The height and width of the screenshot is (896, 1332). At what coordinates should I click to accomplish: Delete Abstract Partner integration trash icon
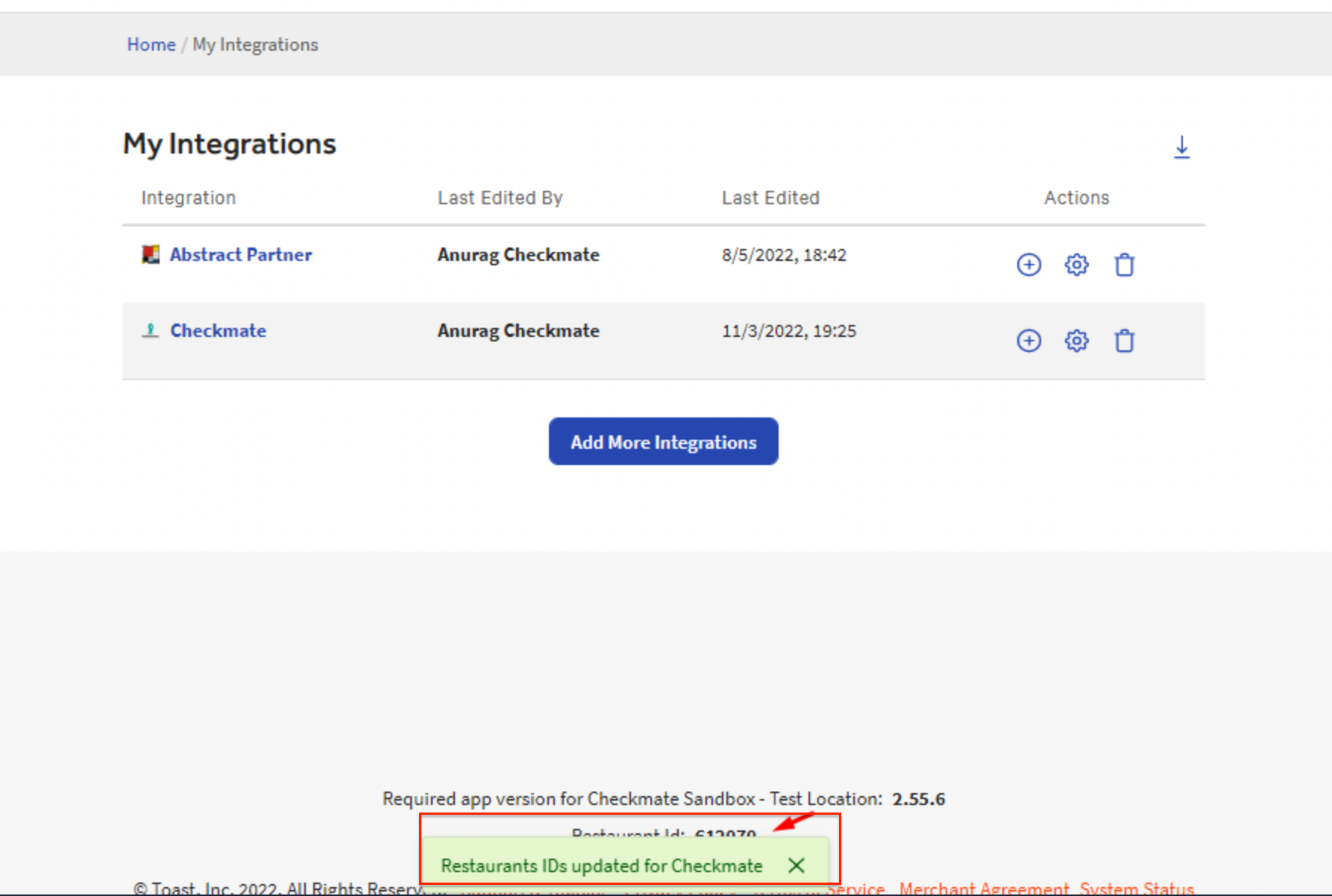click(1124, 265)
